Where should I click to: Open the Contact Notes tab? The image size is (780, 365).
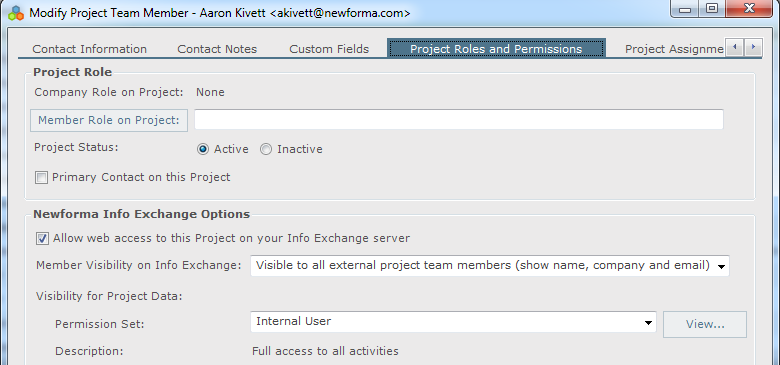(217, 49)
